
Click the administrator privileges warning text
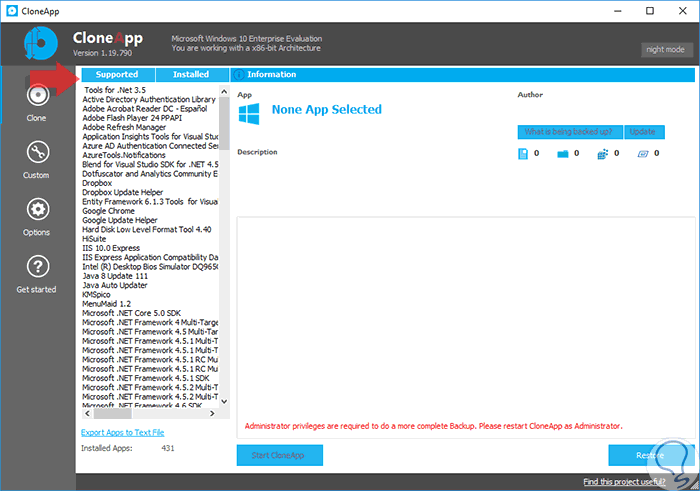(433, 426)
